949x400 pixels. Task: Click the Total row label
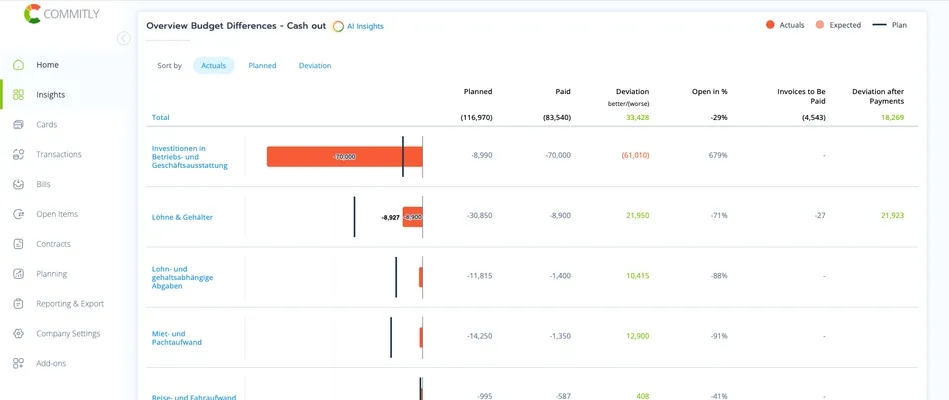tap(160, 117)
